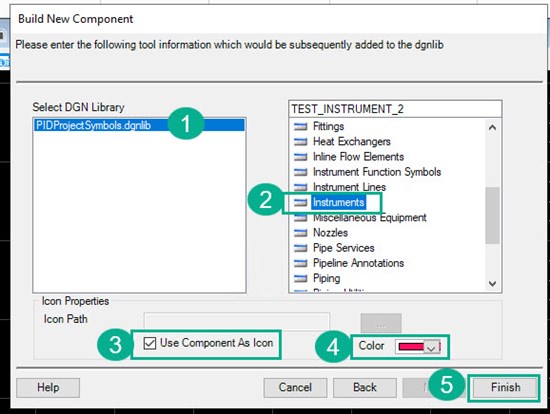Select Instrument Lines in the list
The width and height of the screenshot is (550, 414).
[349, 187]
